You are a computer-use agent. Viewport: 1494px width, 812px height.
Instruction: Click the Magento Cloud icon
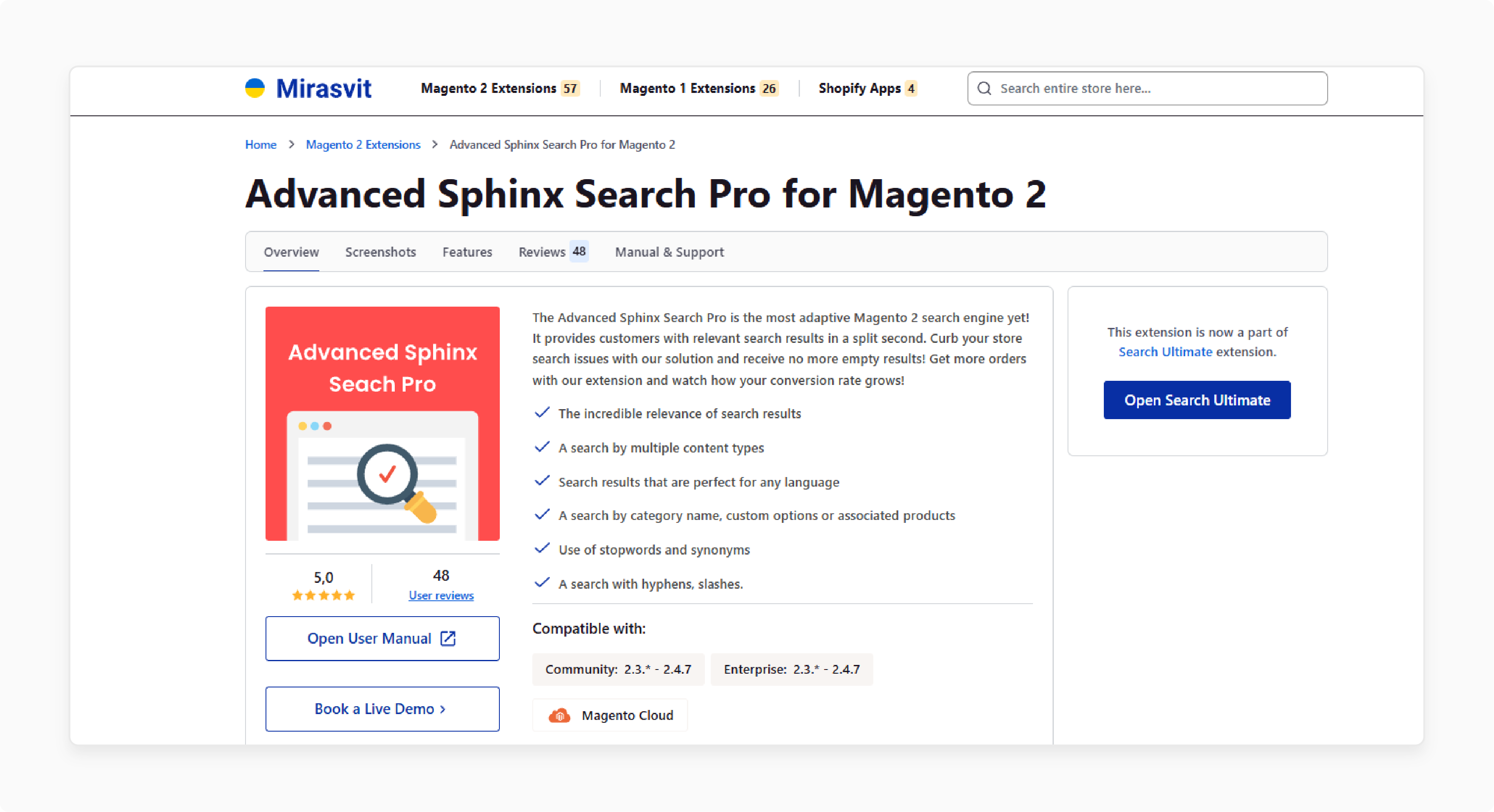click(x=559, y=715)
